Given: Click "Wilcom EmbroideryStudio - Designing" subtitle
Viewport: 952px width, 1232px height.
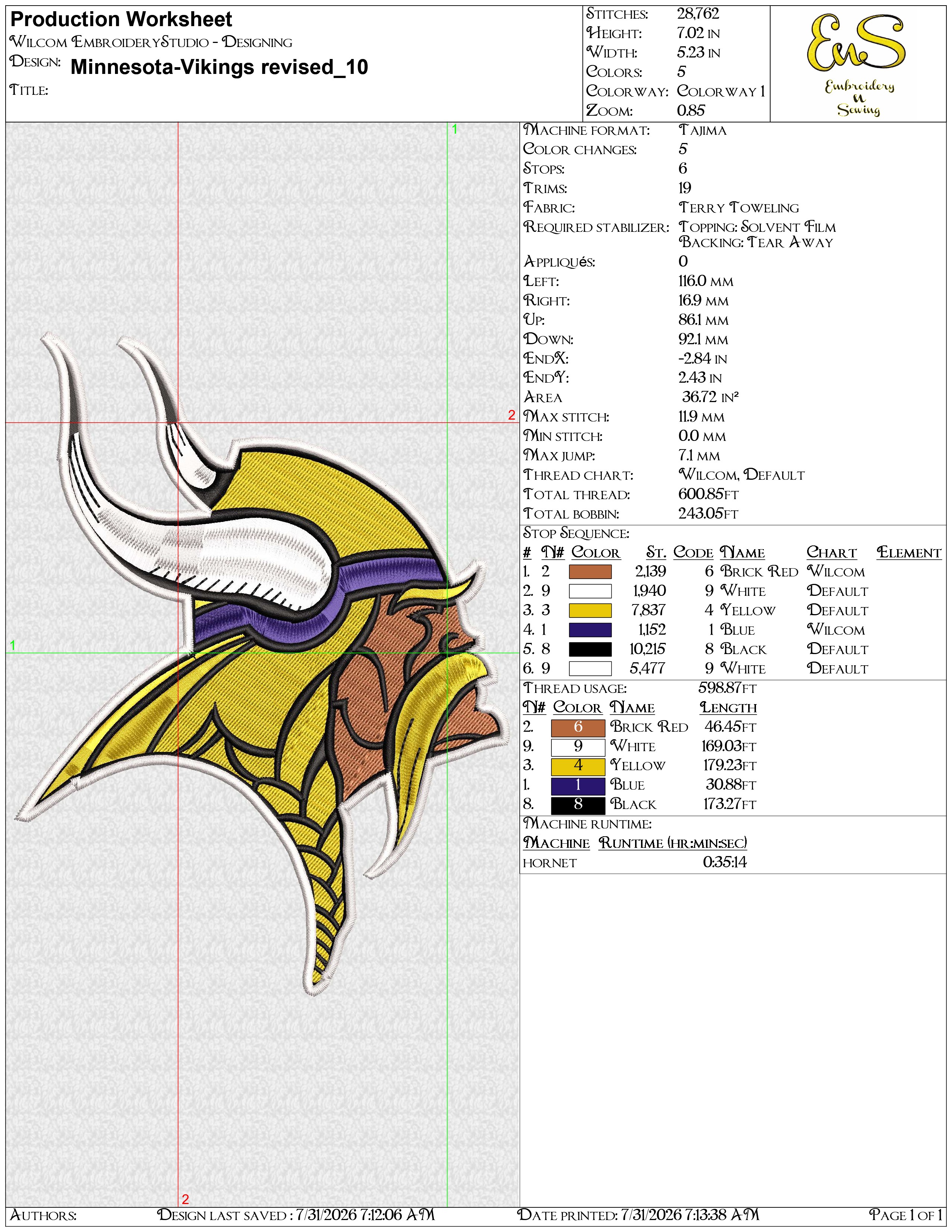Looking at the screenshot, I should (x=151, y=42).
